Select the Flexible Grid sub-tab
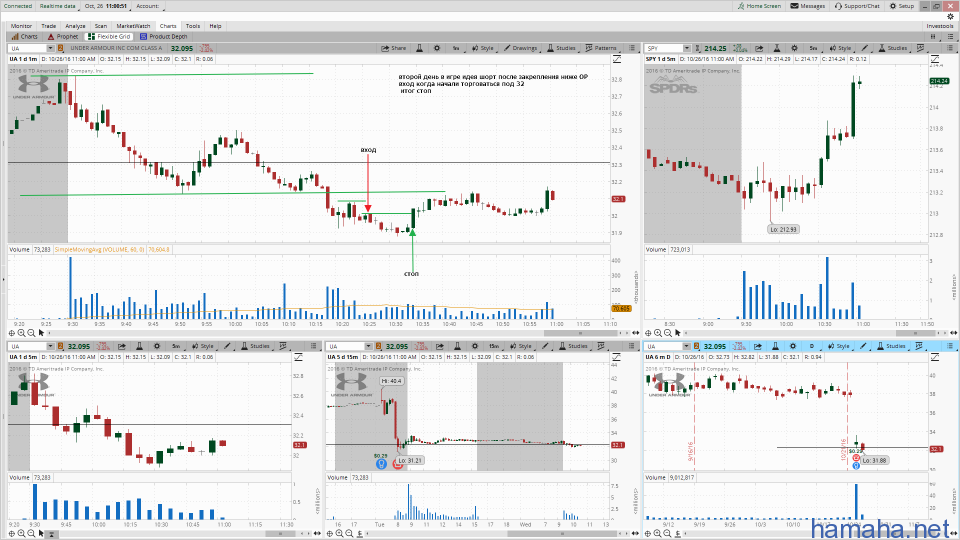960x540 pixels. click(110, 37)
